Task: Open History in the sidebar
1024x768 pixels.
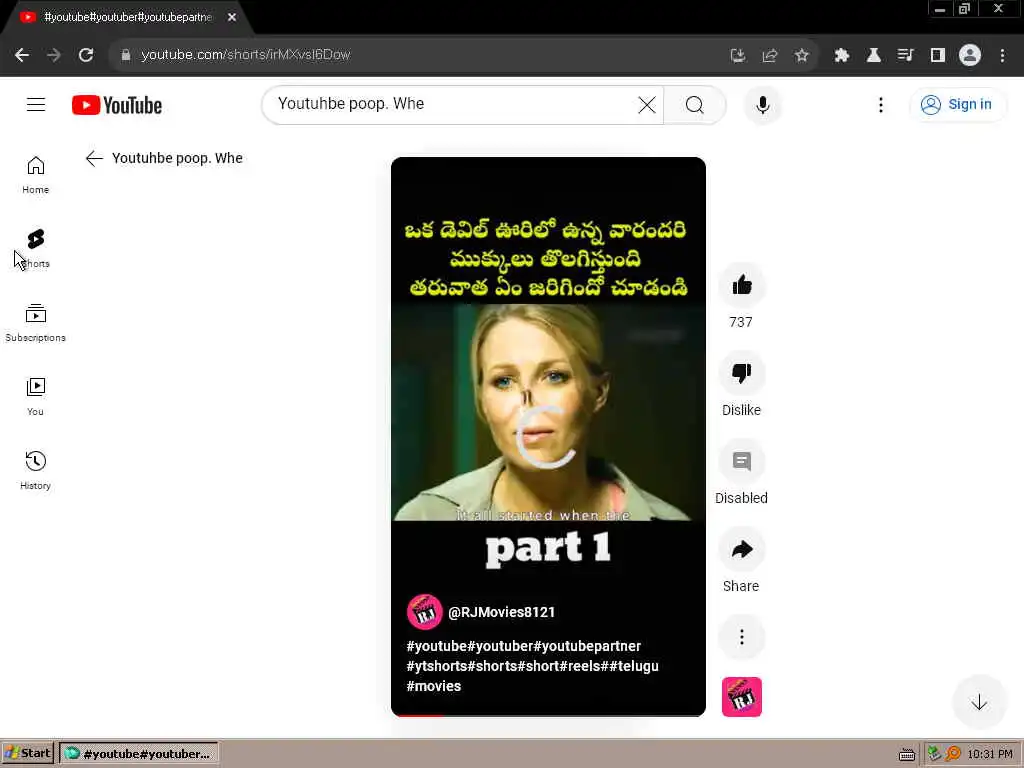Action: pos(35,470)
